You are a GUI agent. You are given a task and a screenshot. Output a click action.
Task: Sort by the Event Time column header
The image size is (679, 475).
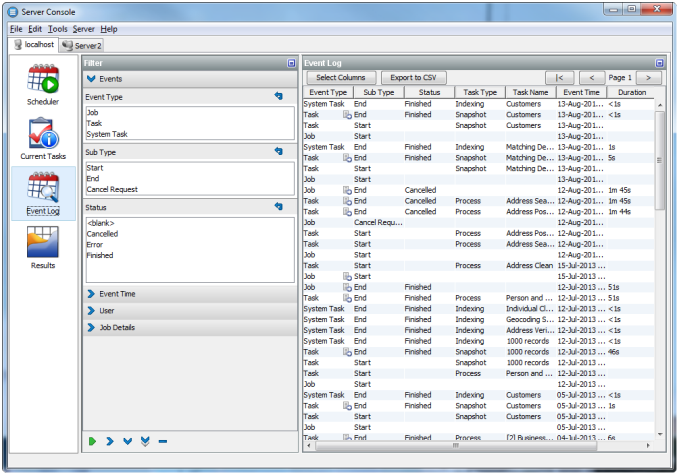pyautogui.click(x=581, y=92)
